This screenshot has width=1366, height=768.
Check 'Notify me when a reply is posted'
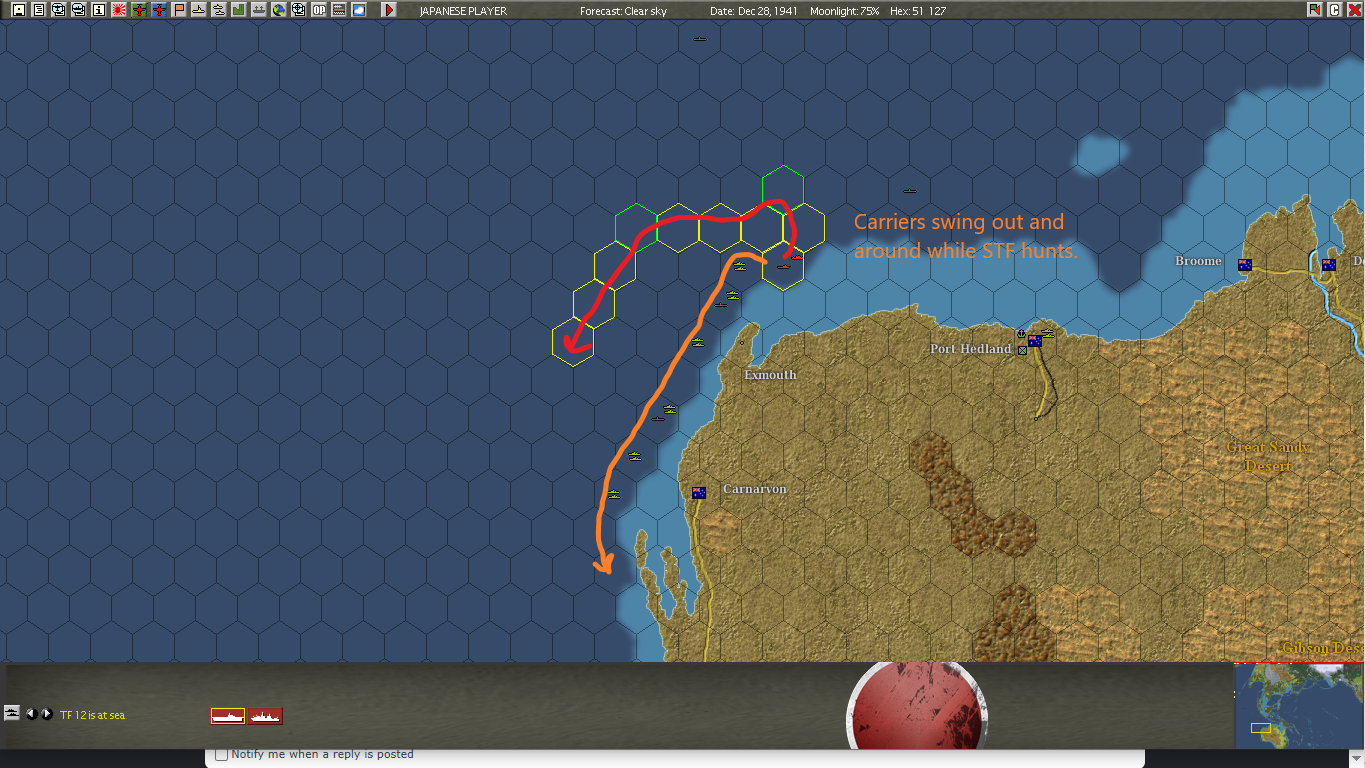(x=222, y=755)
